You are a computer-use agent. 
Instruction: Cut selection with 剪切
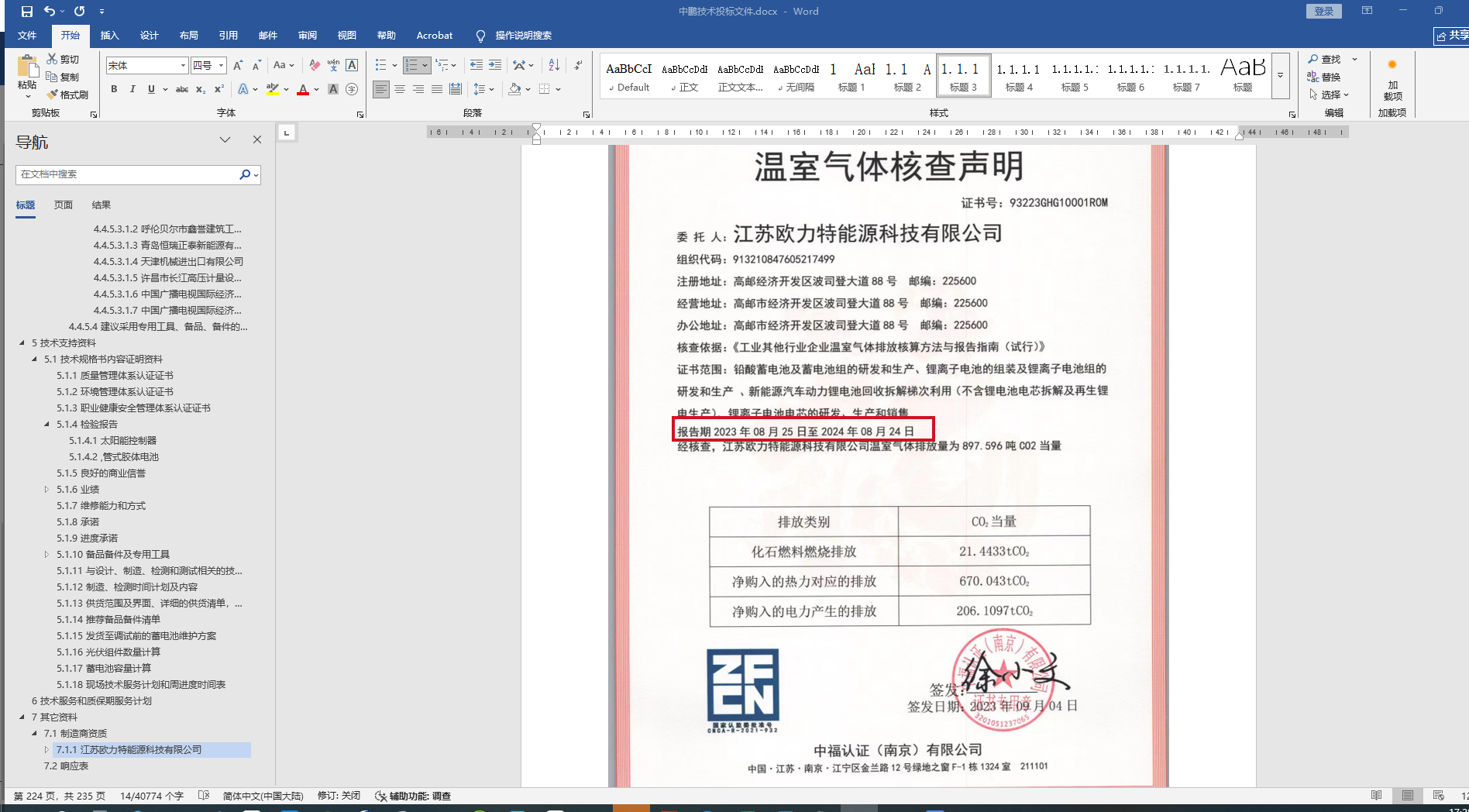pyautogui.click(x=63, y=59)
